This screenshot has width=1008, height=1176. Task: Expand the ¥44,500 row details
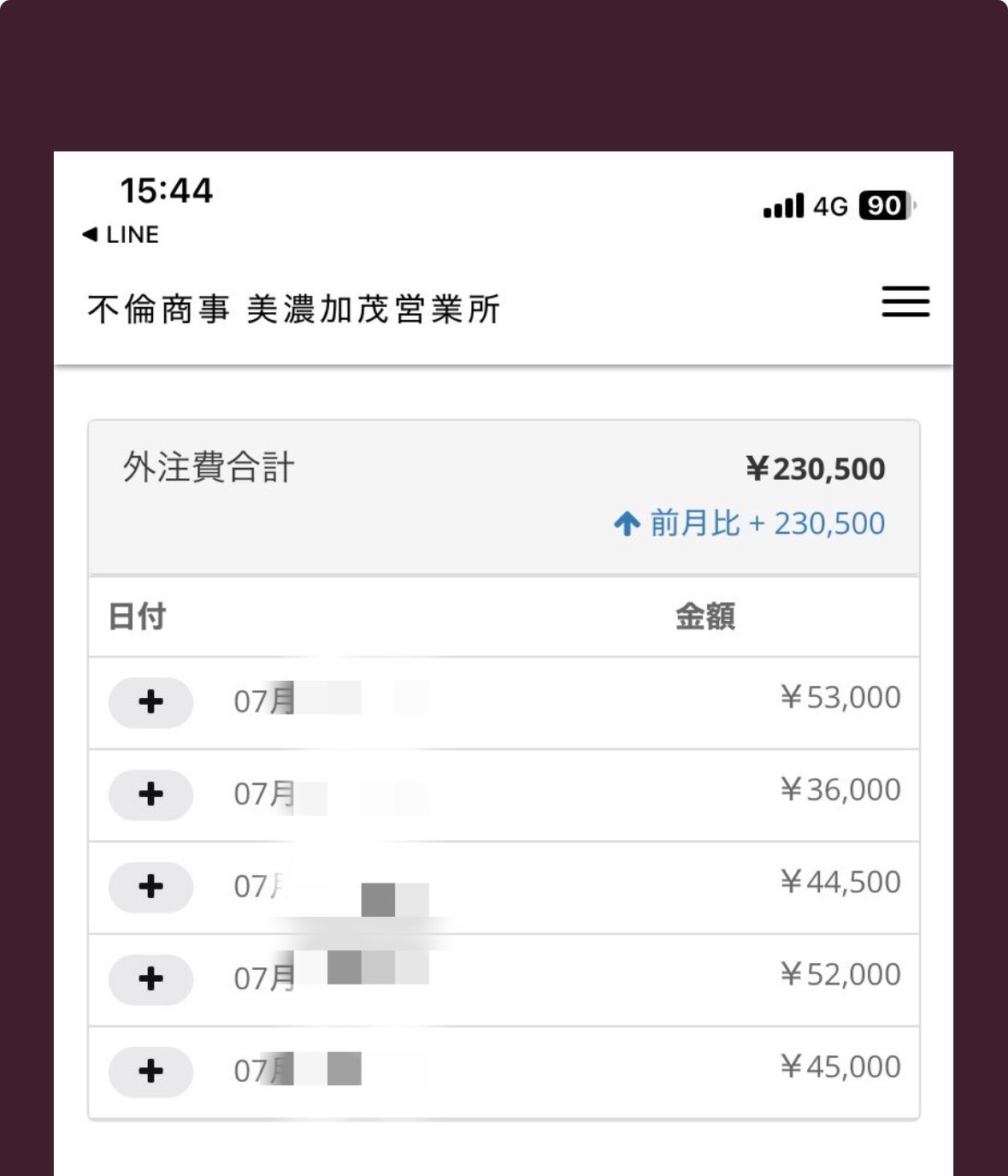(x=150, y=887)
